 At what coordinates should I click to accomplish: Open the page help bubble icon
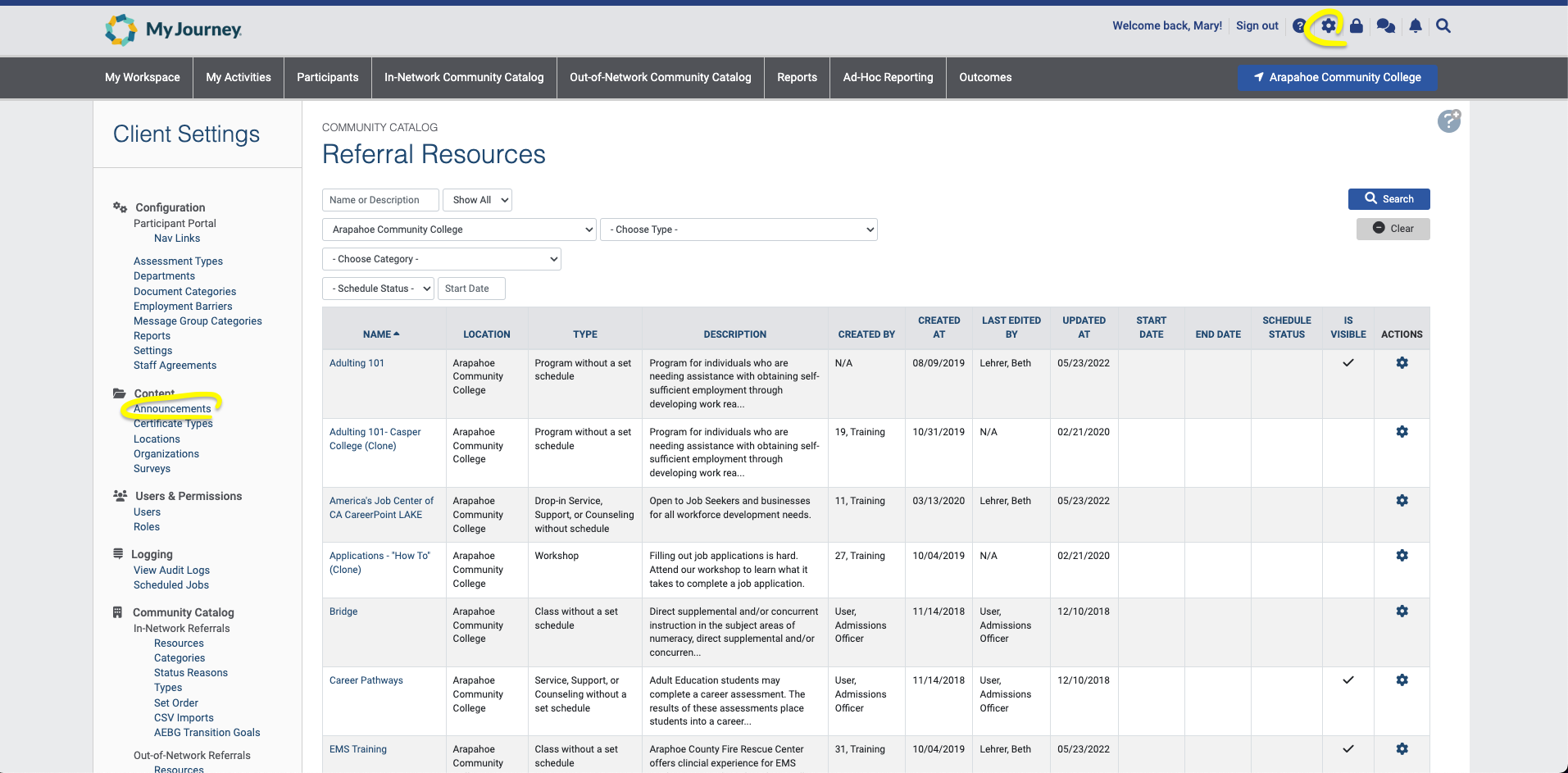pos(1448,121)
